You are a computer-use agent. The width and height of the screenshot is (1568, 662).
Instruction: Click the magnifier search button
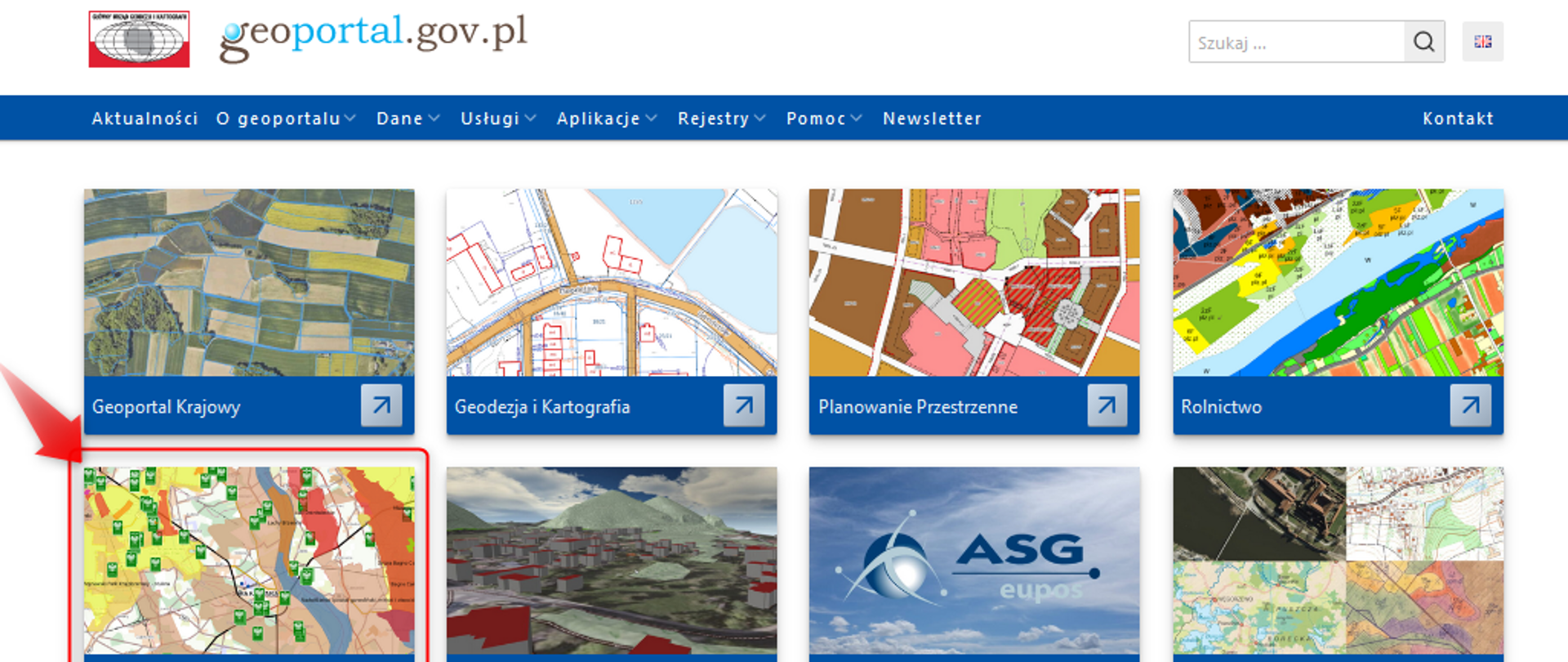pos(1424,42)
